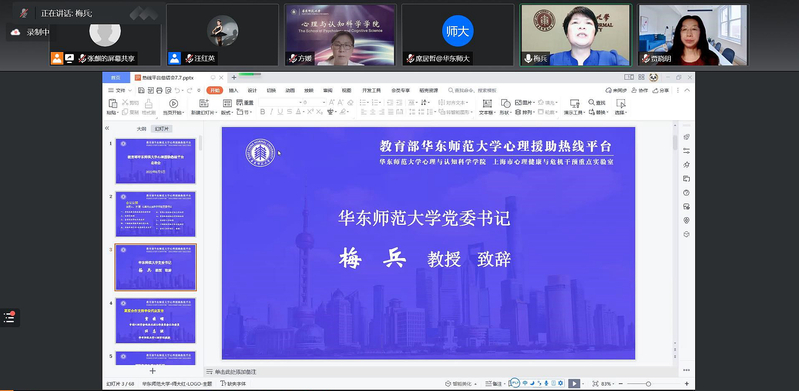Click the print icon in quick toolbar
The image size is (799, 391).
click(x=159, y=90)
